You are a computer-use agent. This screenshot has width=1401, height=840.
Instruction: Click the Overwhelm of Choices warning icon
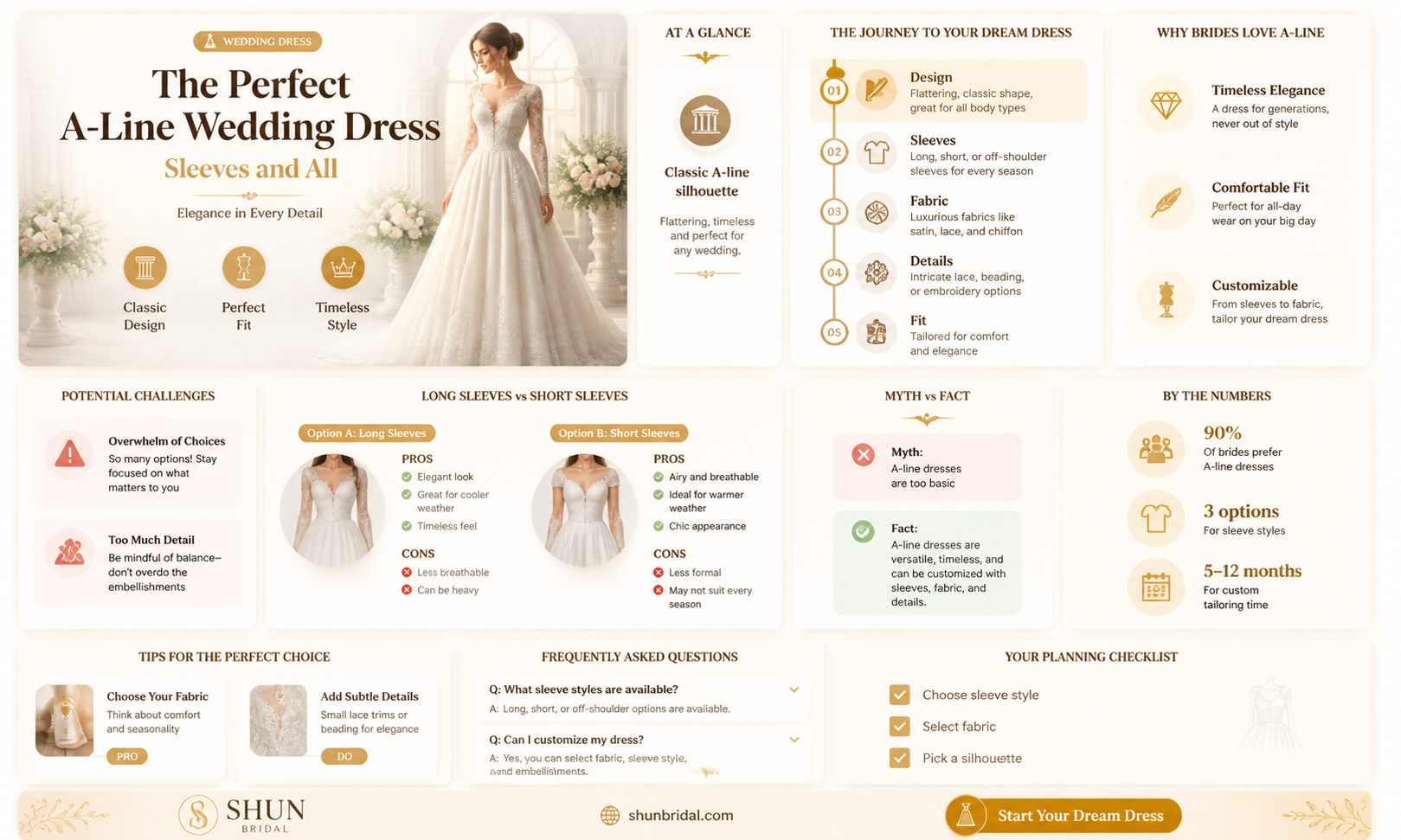coord(69,454)
